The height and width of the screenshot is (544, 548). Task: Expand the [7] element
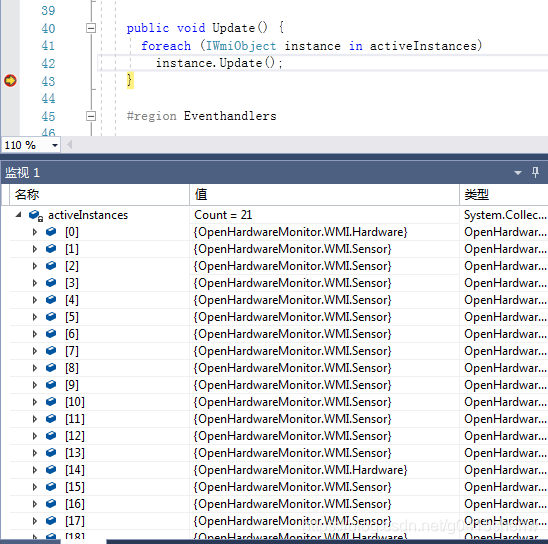click(35, 351)
